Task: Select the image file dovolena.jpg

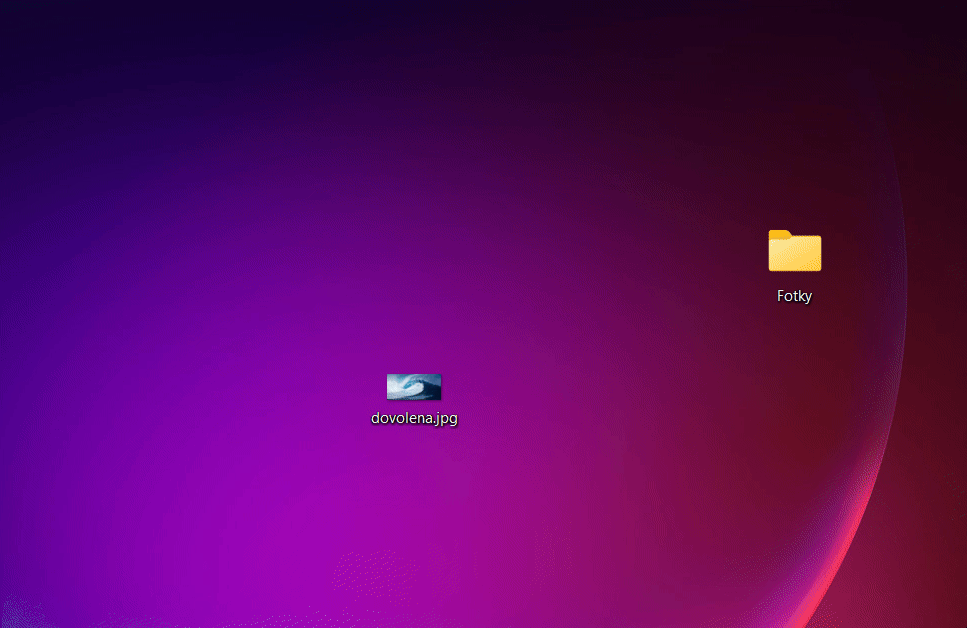Action: tap(414, 387)
